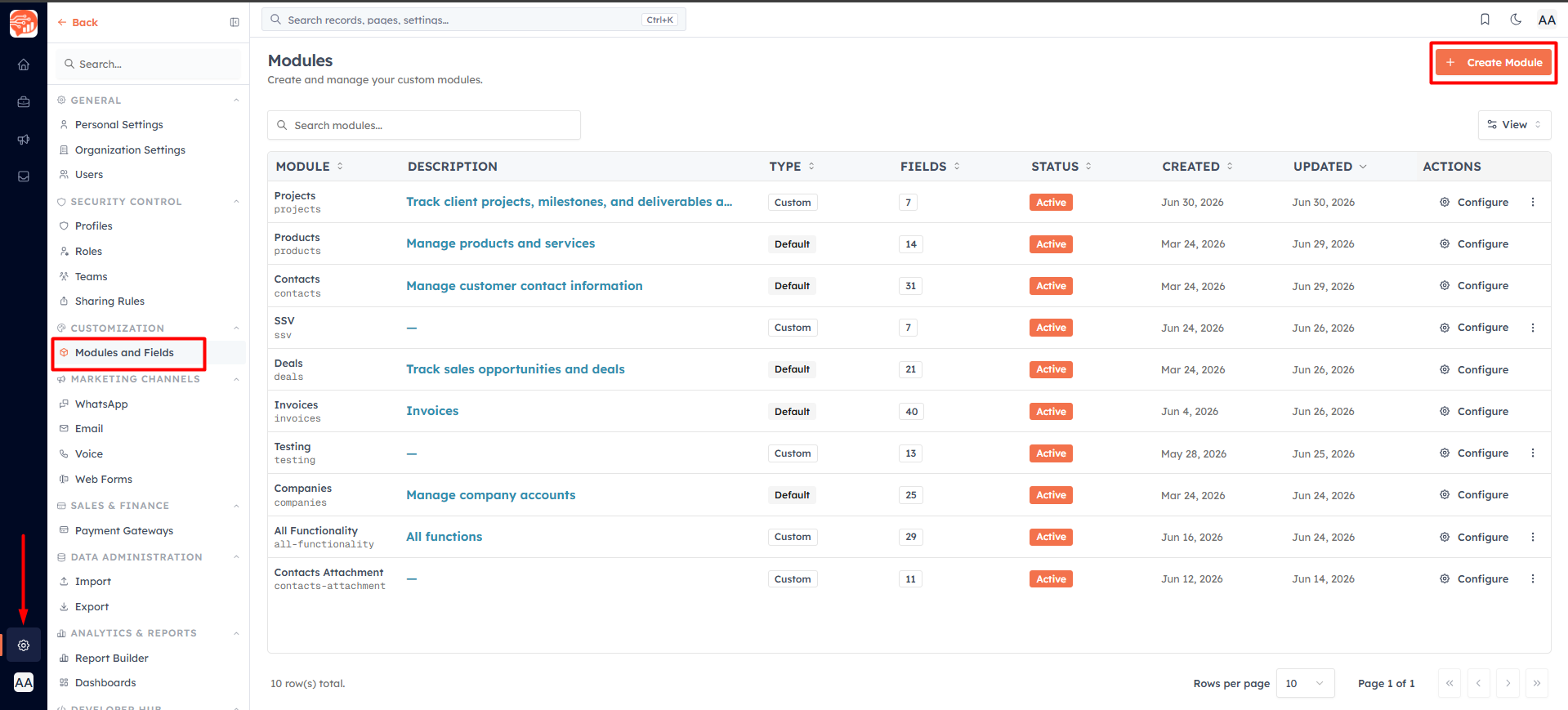
Task: Open row actions menu for Testing
Action: (1533, 453)
